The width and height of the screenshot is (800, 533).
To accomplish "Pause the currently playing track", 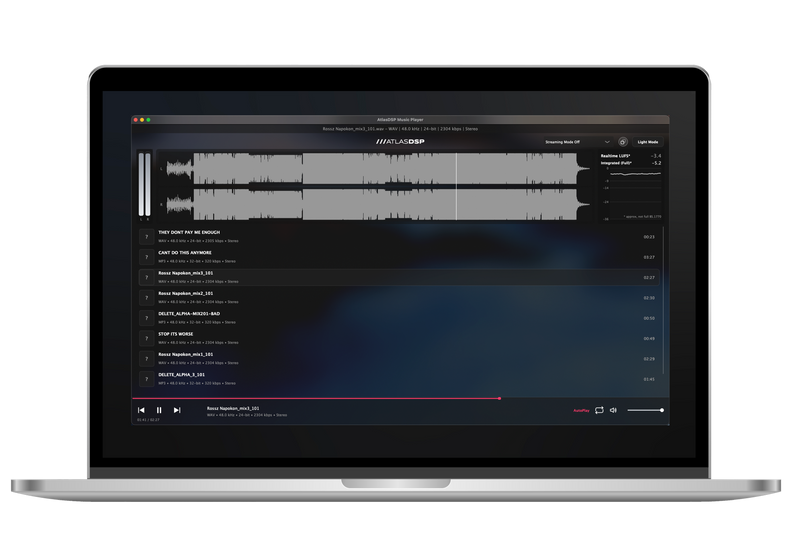I will [159, 410].
